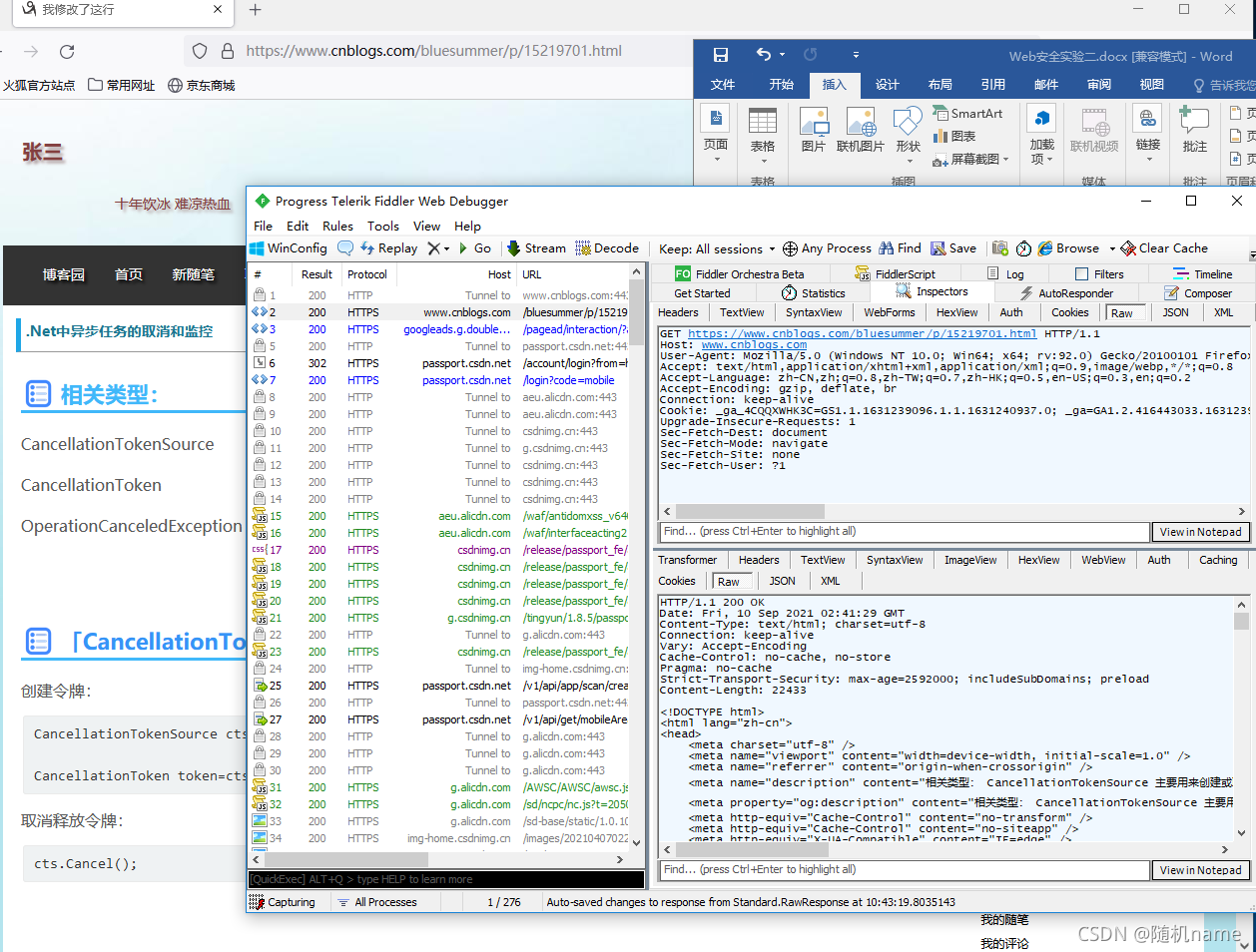Select session 2 for www.cnblogs.com

[439, 312]
